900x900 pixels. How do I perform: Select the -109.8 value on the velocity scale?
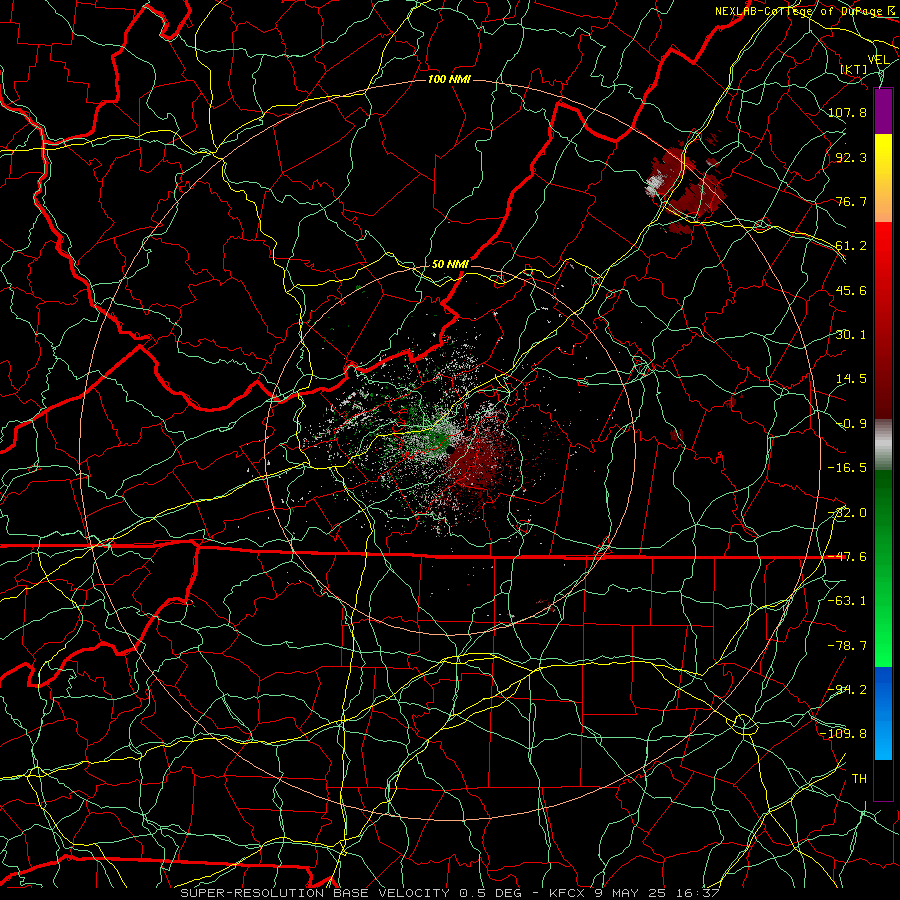(x=844, y=734)
